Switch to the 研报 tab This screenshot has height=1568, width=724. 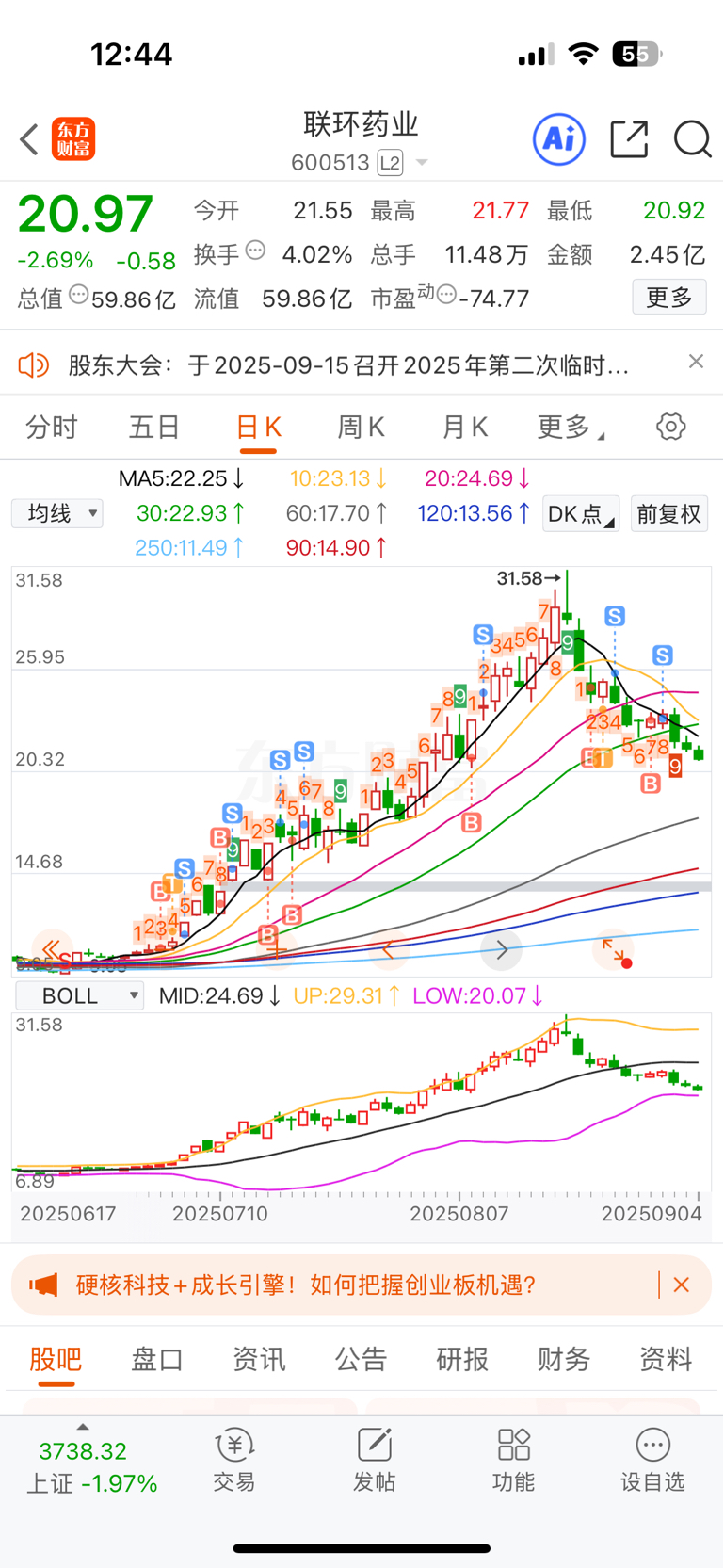point(462,1359)
